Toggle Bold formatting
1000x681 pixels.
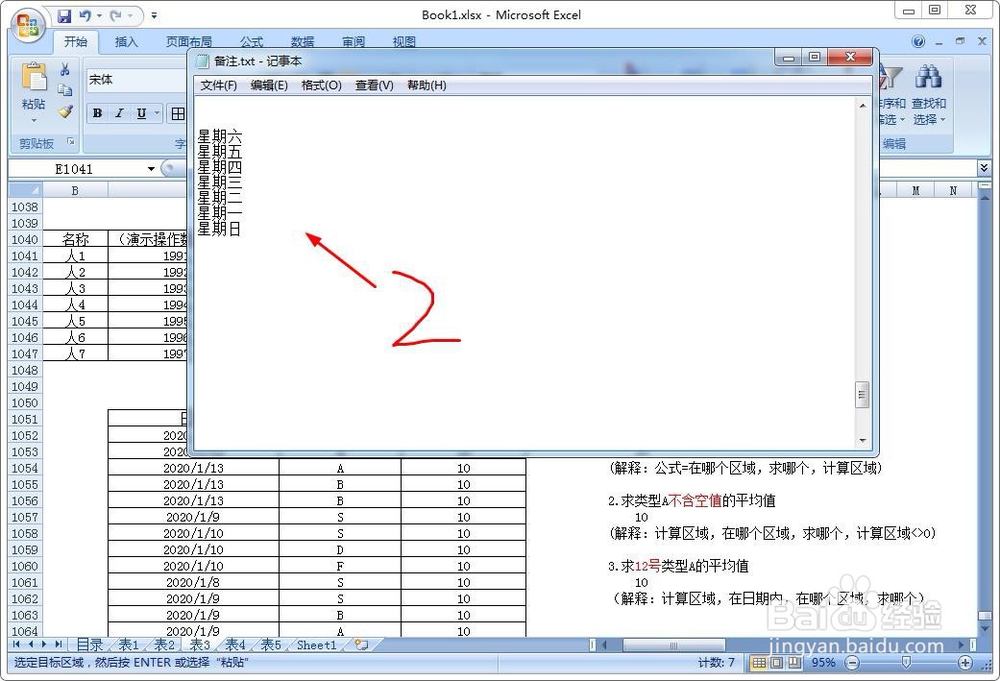pyautogui.click(x=97, y=114)
